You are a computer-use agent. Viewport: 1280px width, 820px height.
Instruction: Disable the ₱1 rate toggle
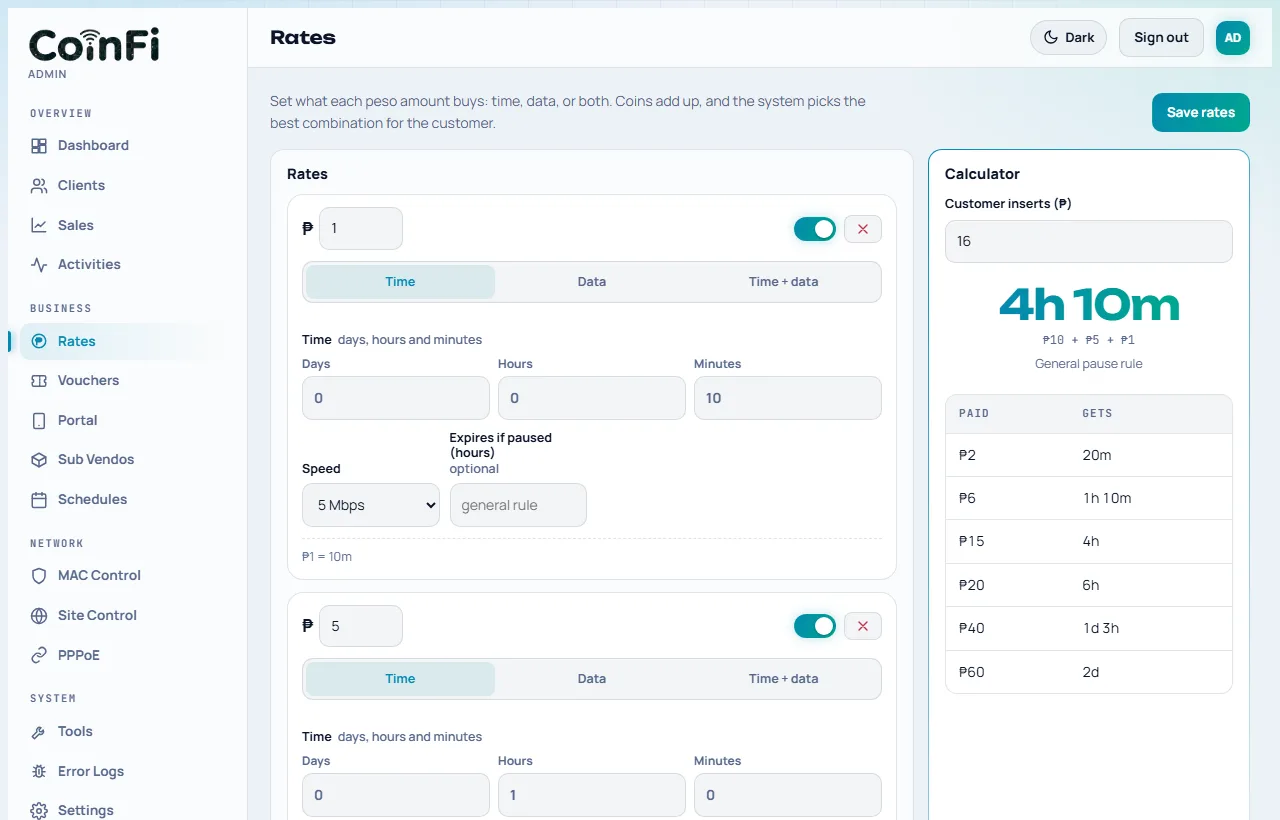click(x=815, y=229)
